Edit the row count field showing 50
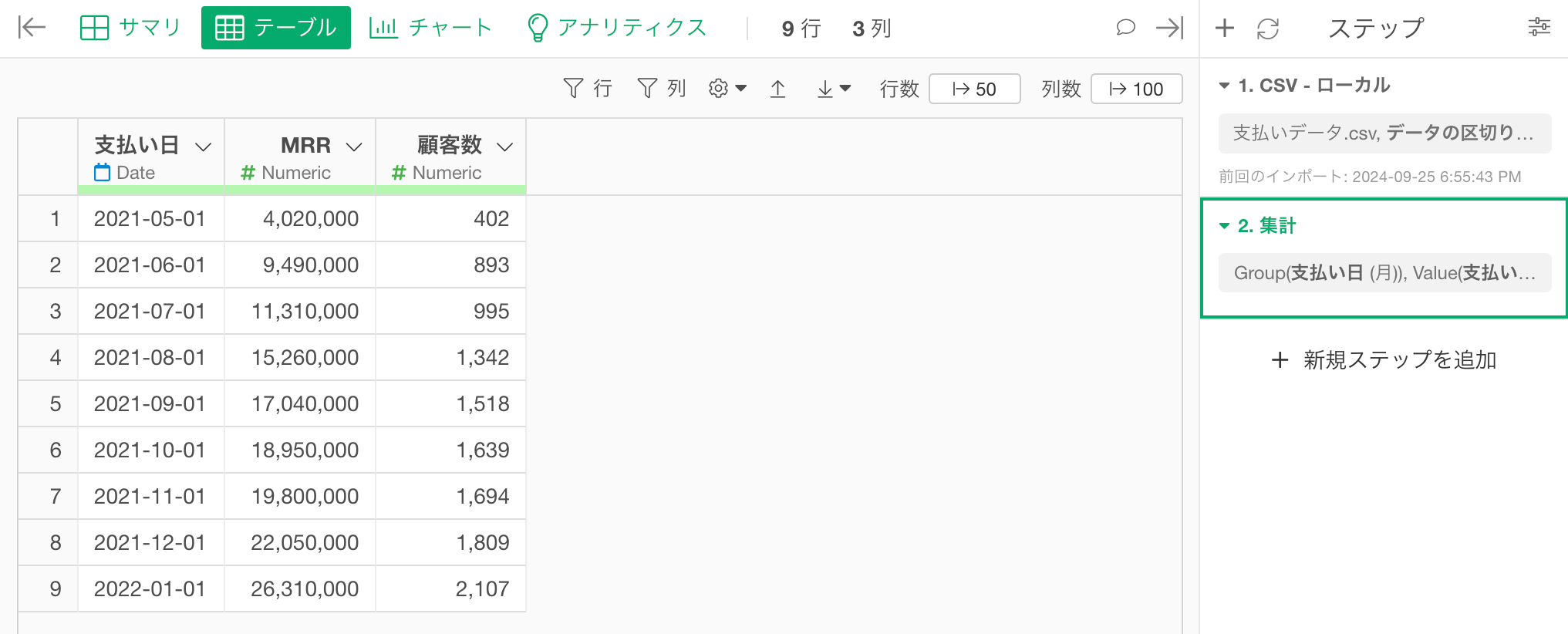The height and width of the screenshot is (634, 1568). pyautogui.click(x=975, y=89)
